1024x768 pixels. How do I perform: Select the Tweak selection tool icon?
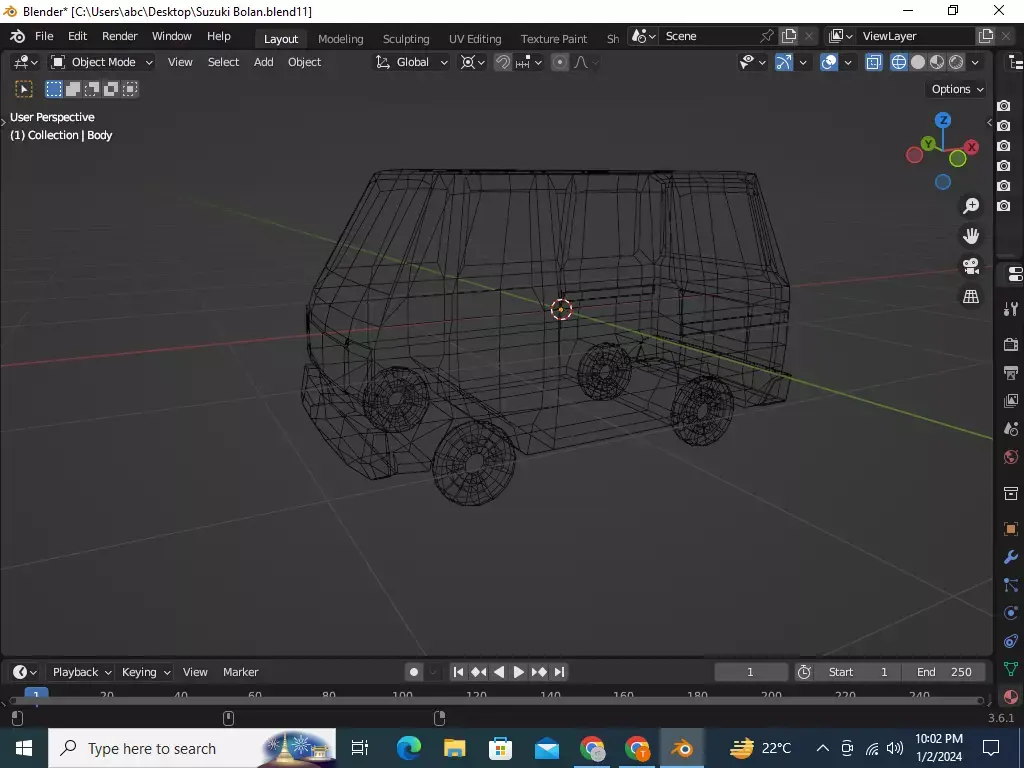click(24, 89)
